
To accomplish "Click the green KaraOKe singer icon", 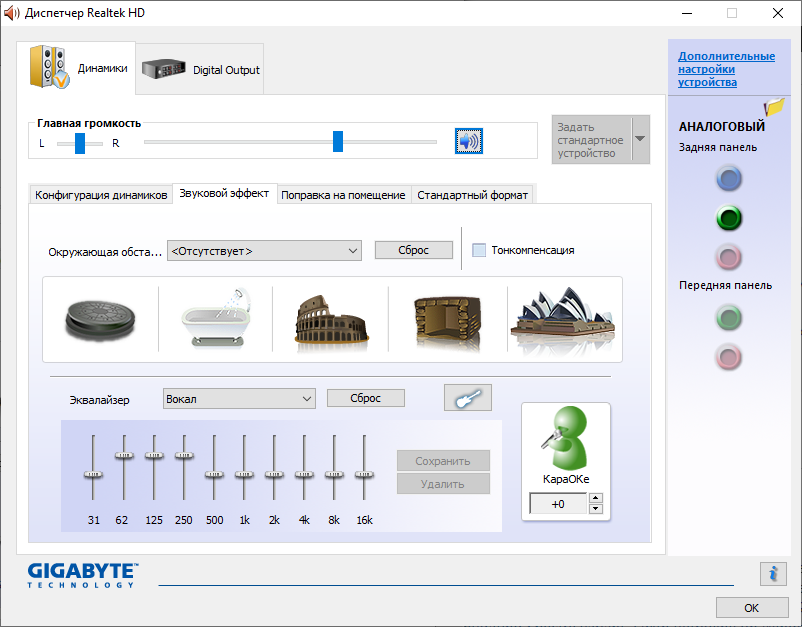I will (x=566, y=438).
